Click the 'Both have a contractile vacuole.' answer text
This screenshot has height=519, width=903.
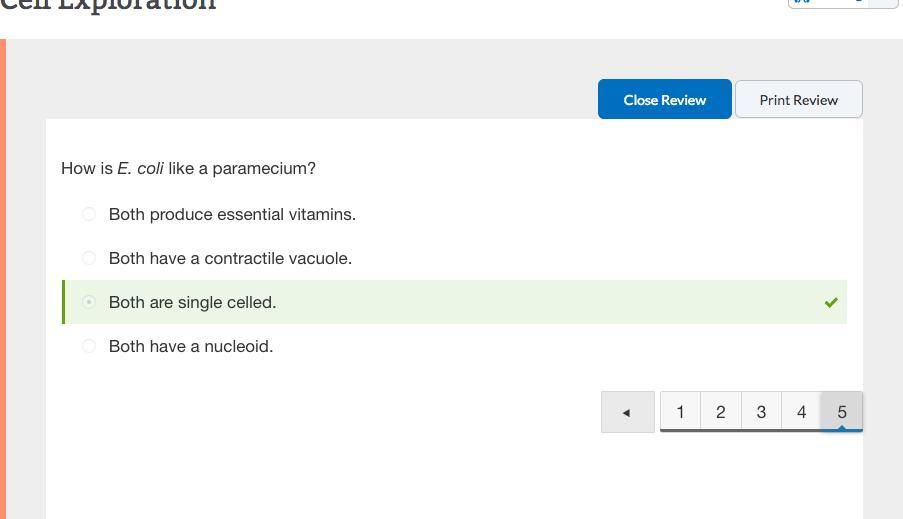230,258
